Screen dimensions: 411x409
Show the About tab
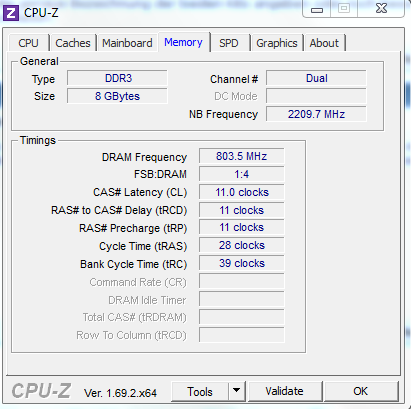coord(324,43)
